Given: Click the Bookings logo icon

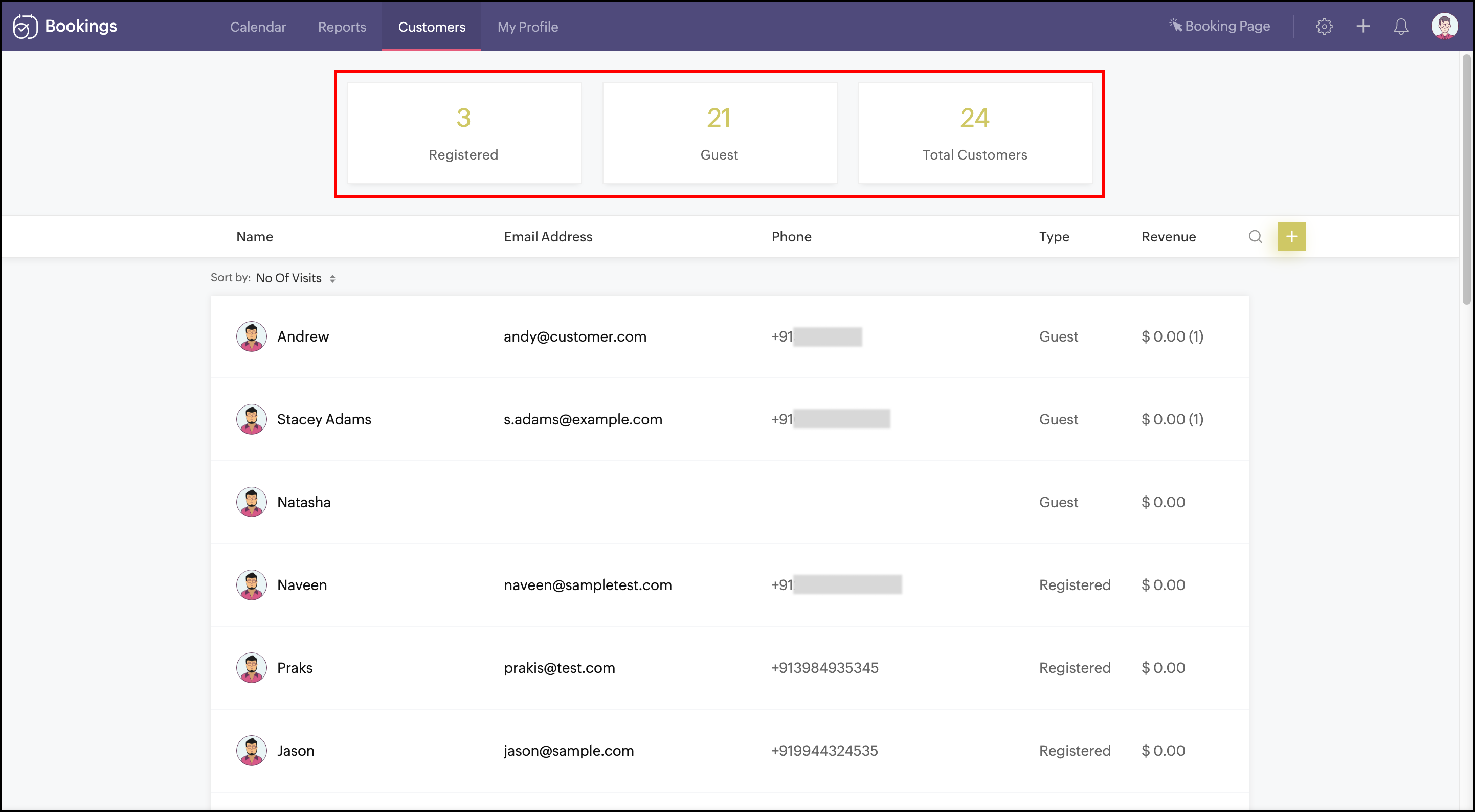Looking at the screenshot, I should [x=25, y=27].
